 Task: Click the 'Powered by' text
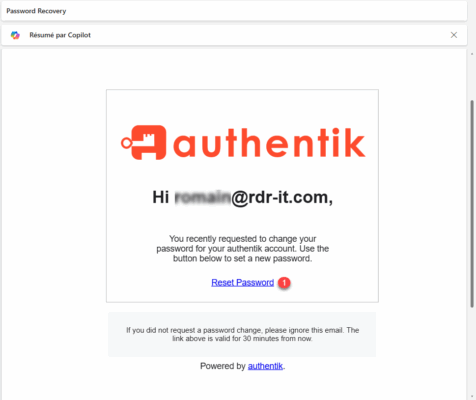click(x=223, y=366)
